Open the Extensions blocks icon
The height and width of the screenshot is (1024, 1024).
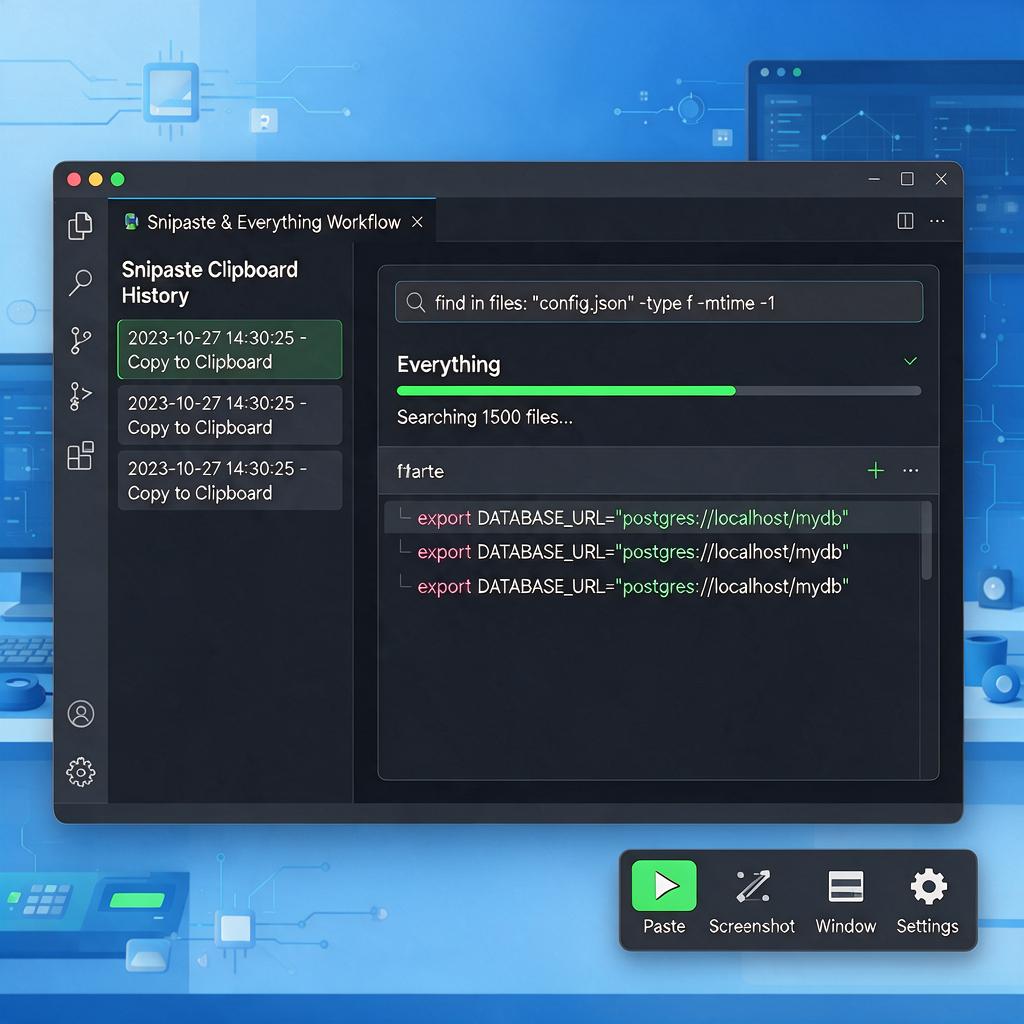point(80,455)
